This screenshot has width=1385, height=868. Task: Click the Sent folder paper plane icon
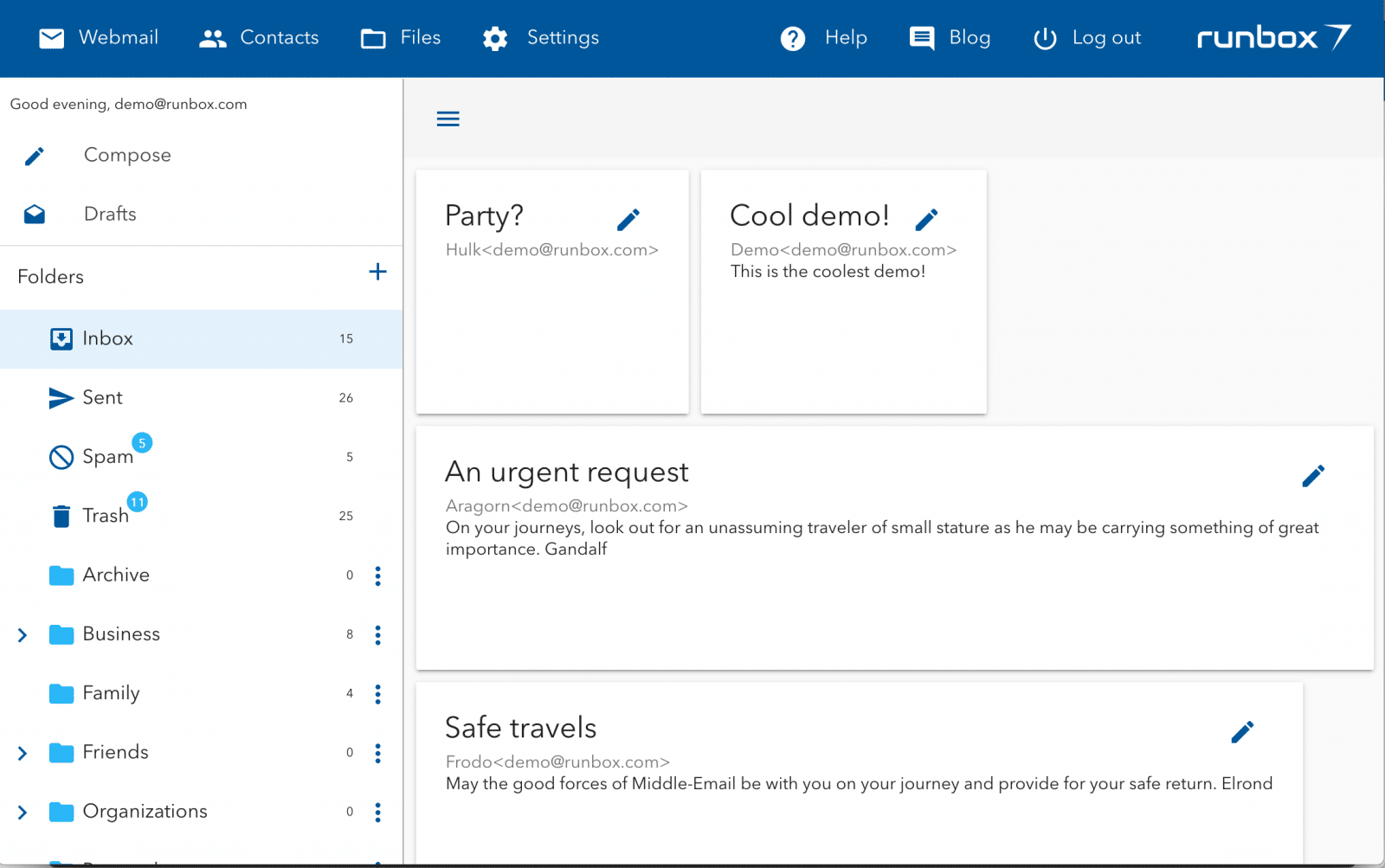click(x=60, y=397)
